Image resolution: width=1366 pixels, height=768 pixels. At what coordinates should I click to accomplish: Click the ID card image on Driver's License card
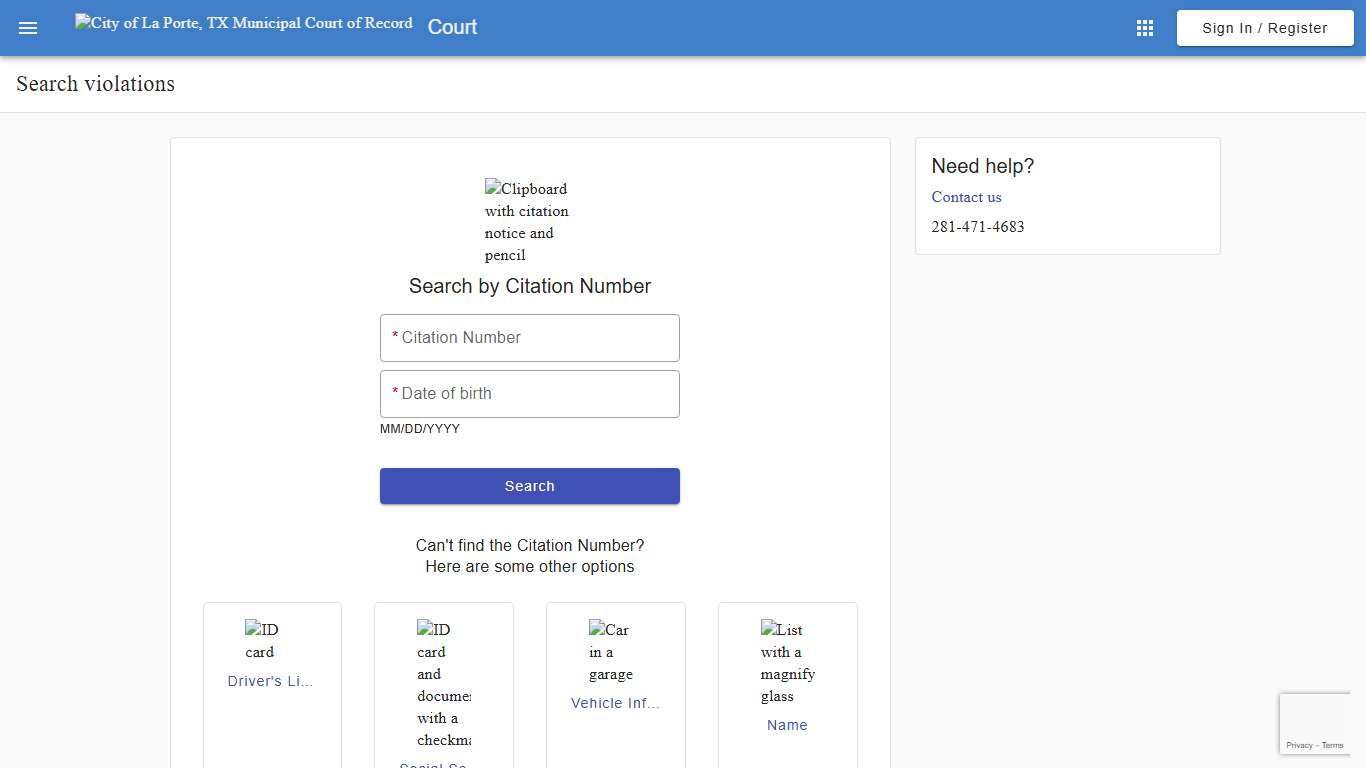[x=260, y=640]
